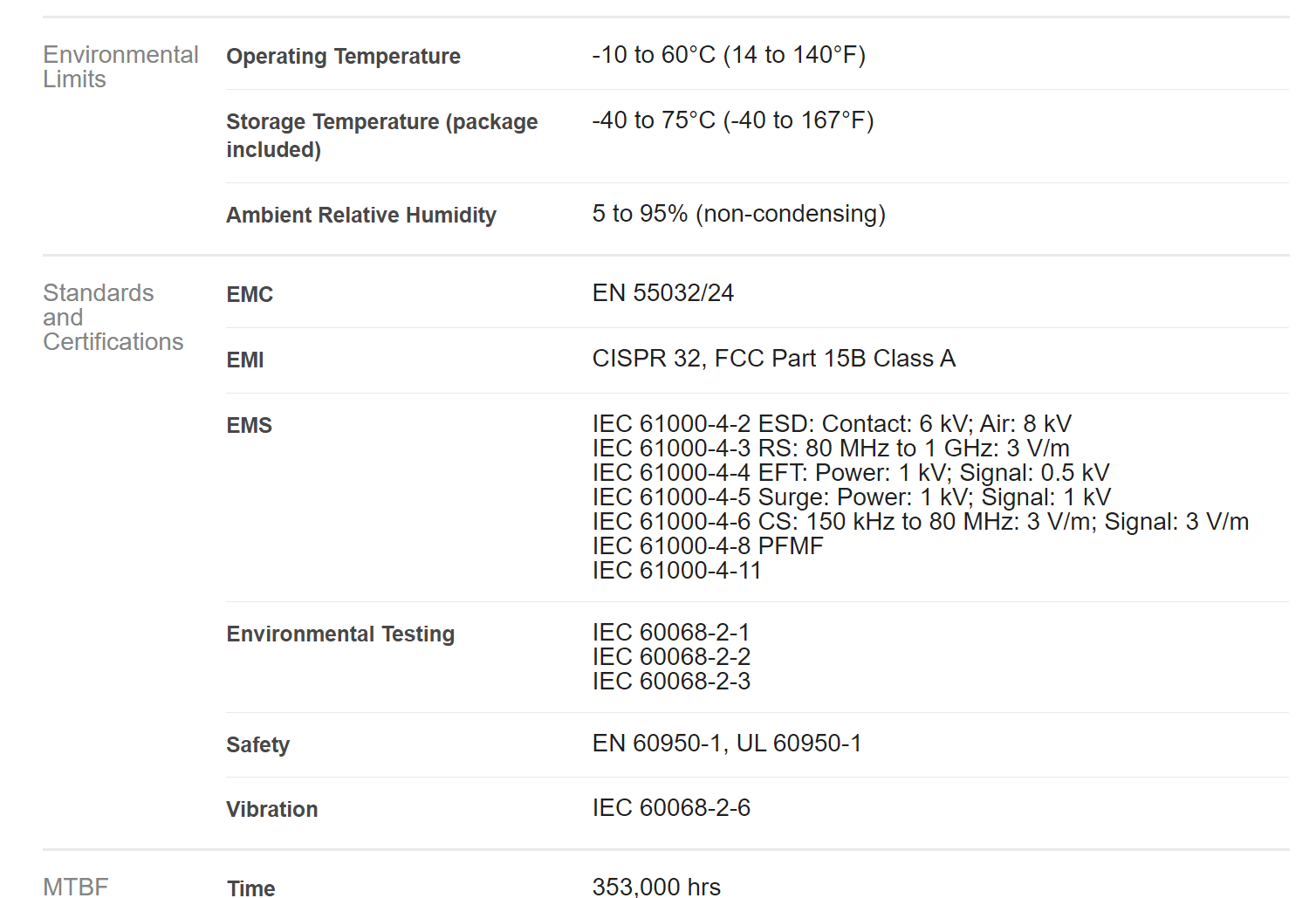The image size is (1316, 898).
Task: Click the 5 to 95% (non-condensing) value
Action: [738, 214]
